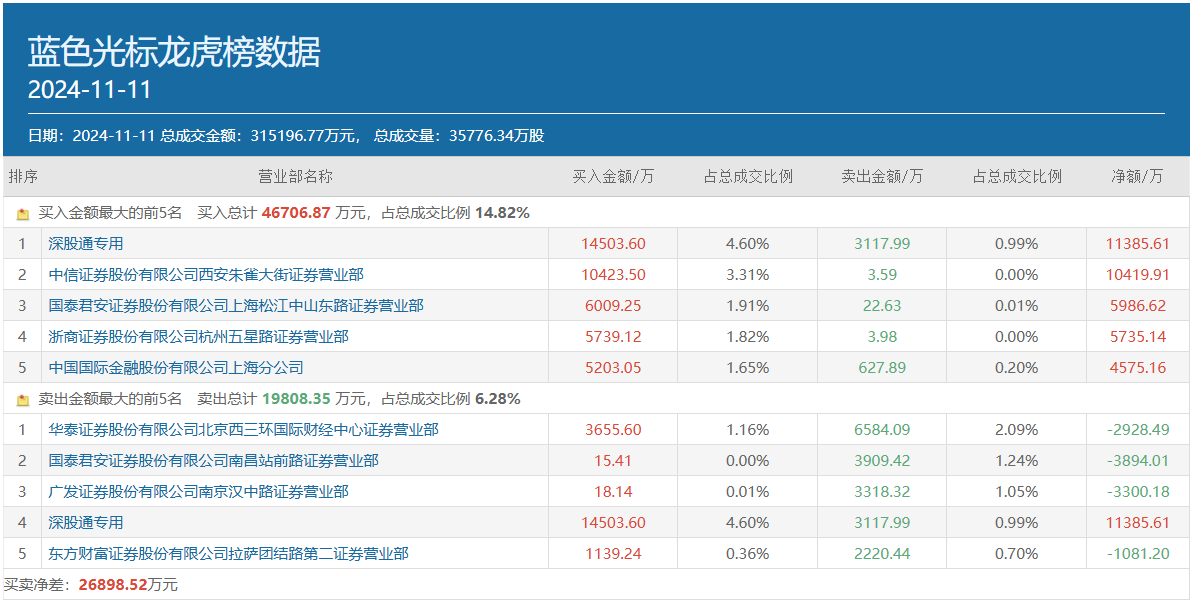The height and width of the screenshot is (604, 1194).
Task: Click the icon beside 买入金额最大的前5名
Action: tap(23, 214)
